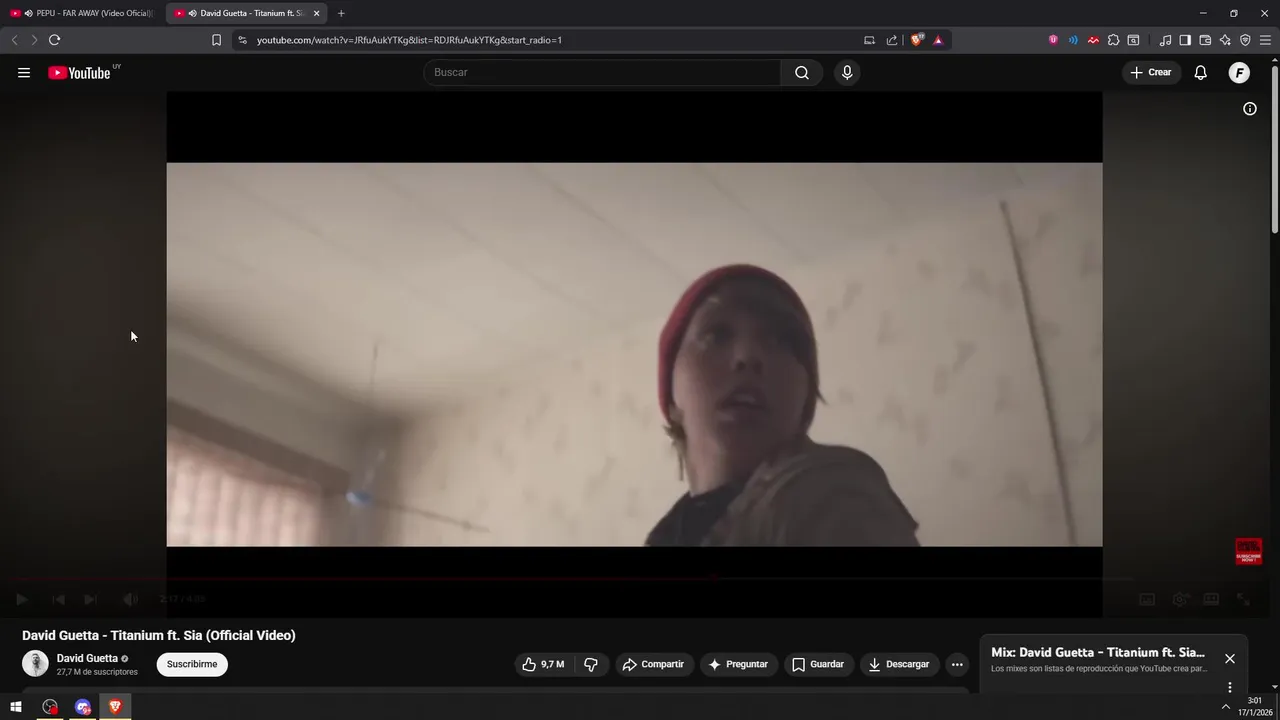Open the account avatar menu

pos(1239,72)
